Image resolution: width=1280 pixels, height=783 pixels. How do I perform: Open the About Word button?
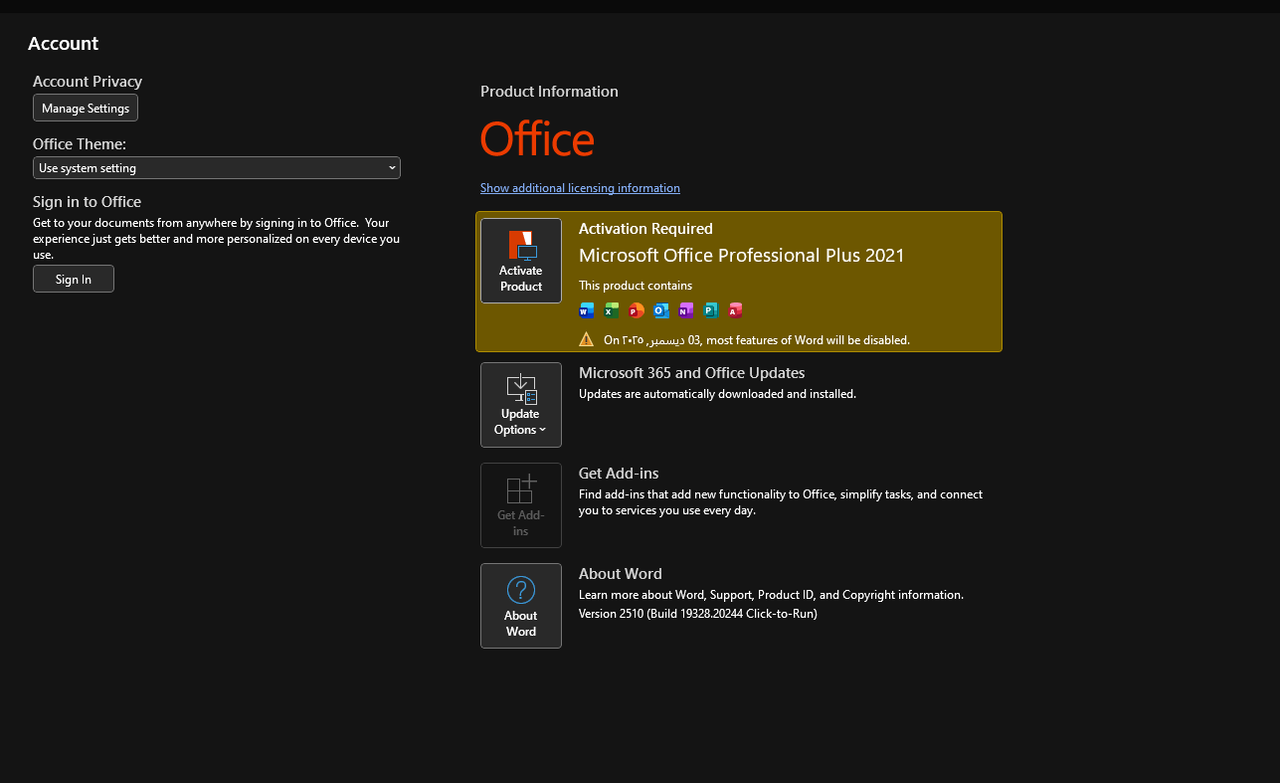click(x=521, y=606)
